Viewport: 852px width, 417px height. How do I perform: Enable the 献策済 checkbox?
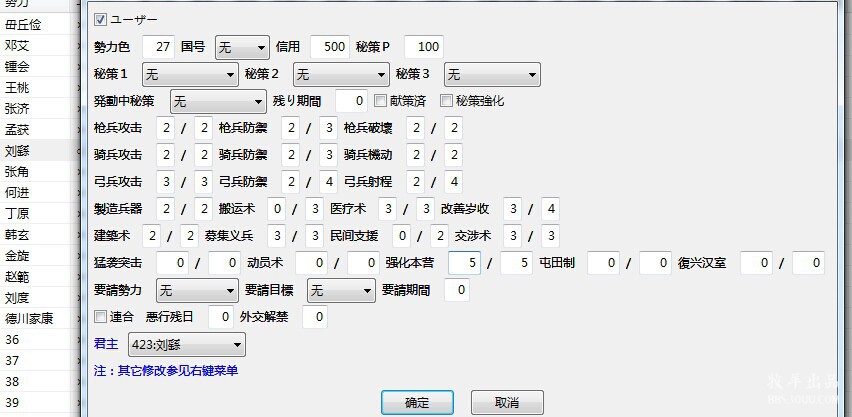[x=380, y=101]
